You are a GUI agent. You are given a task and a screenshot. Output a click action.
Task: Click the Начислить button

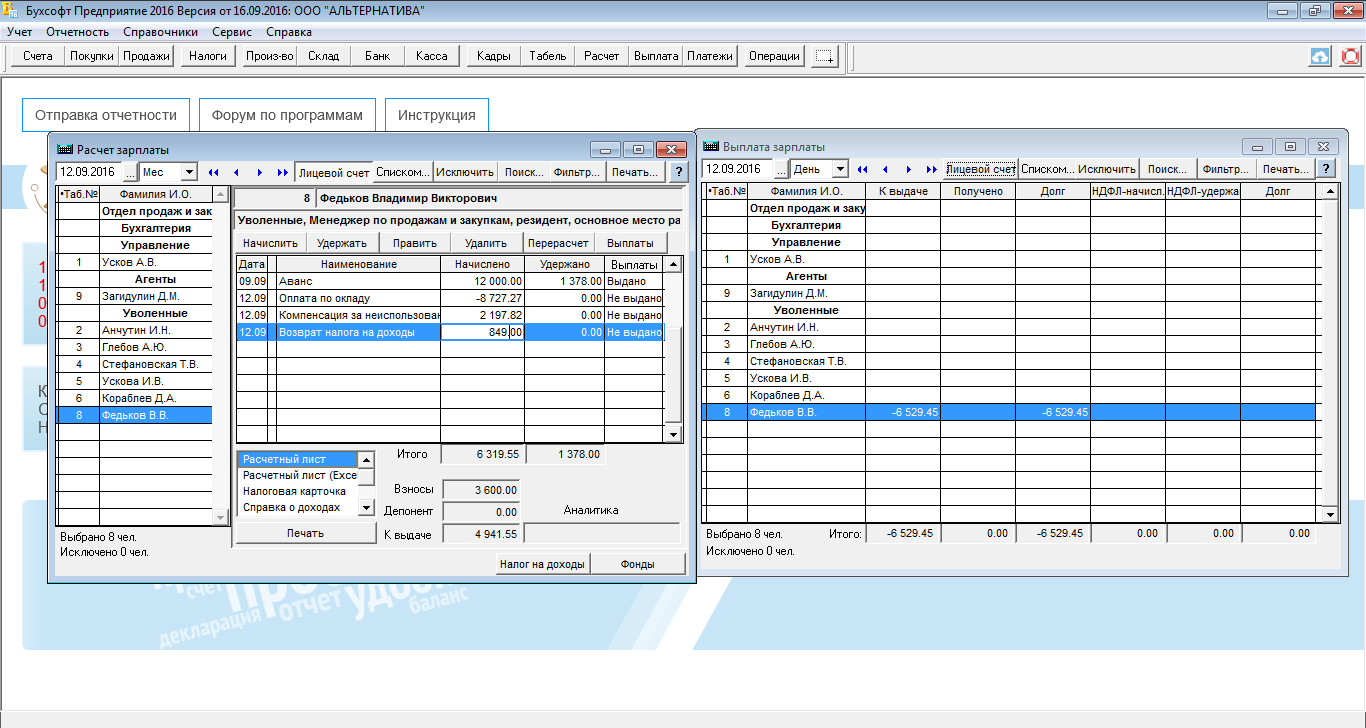[x=270, y=242]
